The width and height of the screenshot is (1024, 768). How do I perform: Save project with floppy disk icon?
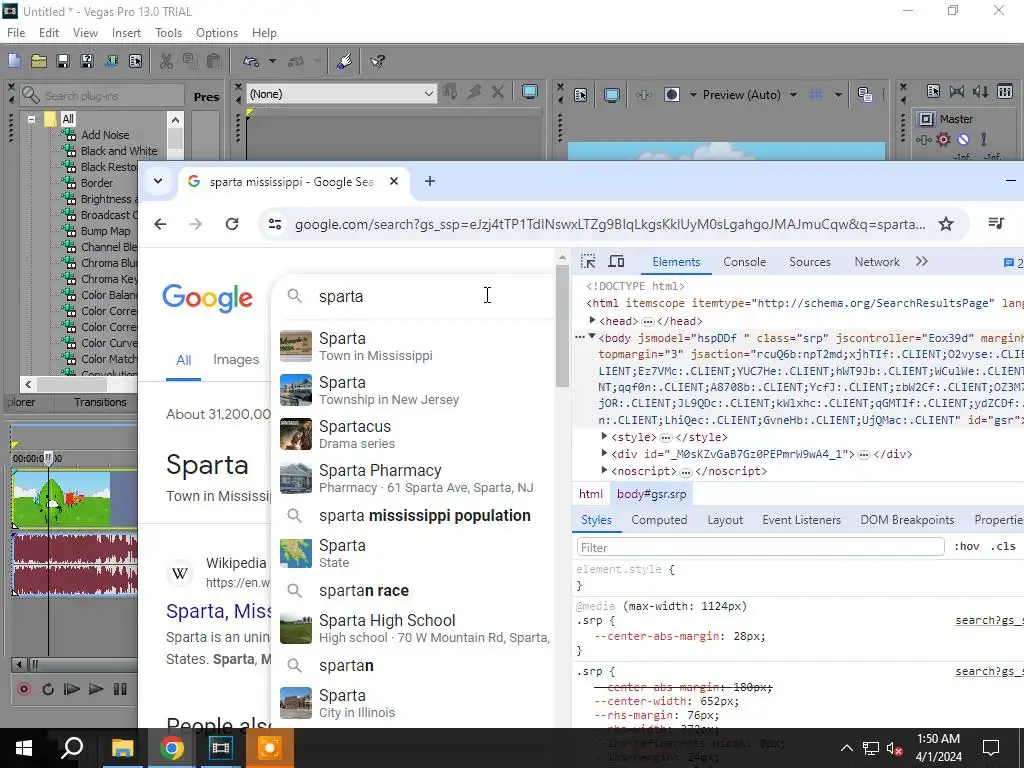pyautogui.click(x=63, y=61)
